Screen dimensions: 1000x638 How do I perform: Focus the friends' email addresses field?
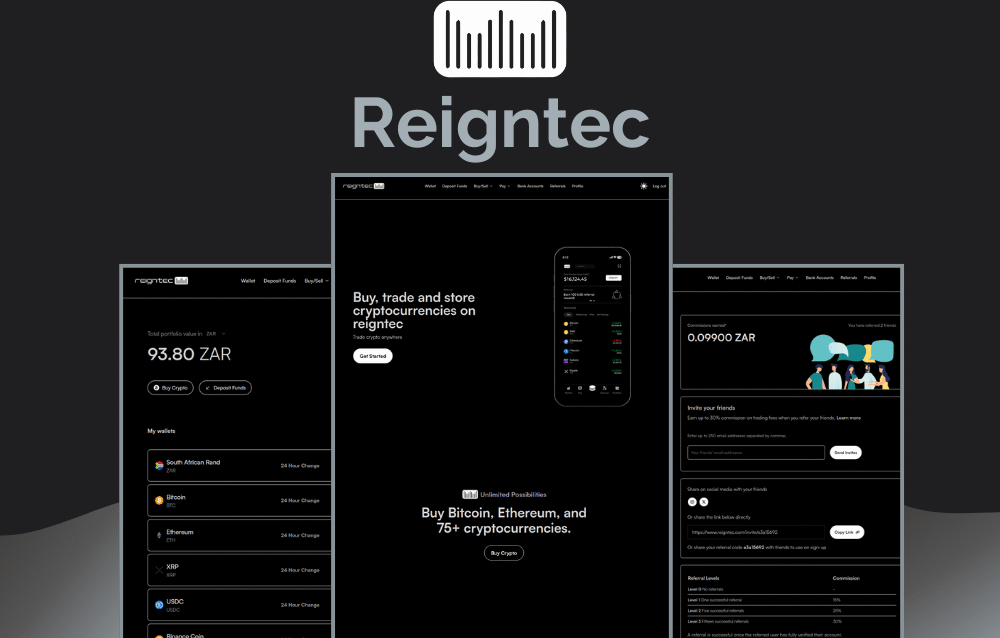(755, 452)
